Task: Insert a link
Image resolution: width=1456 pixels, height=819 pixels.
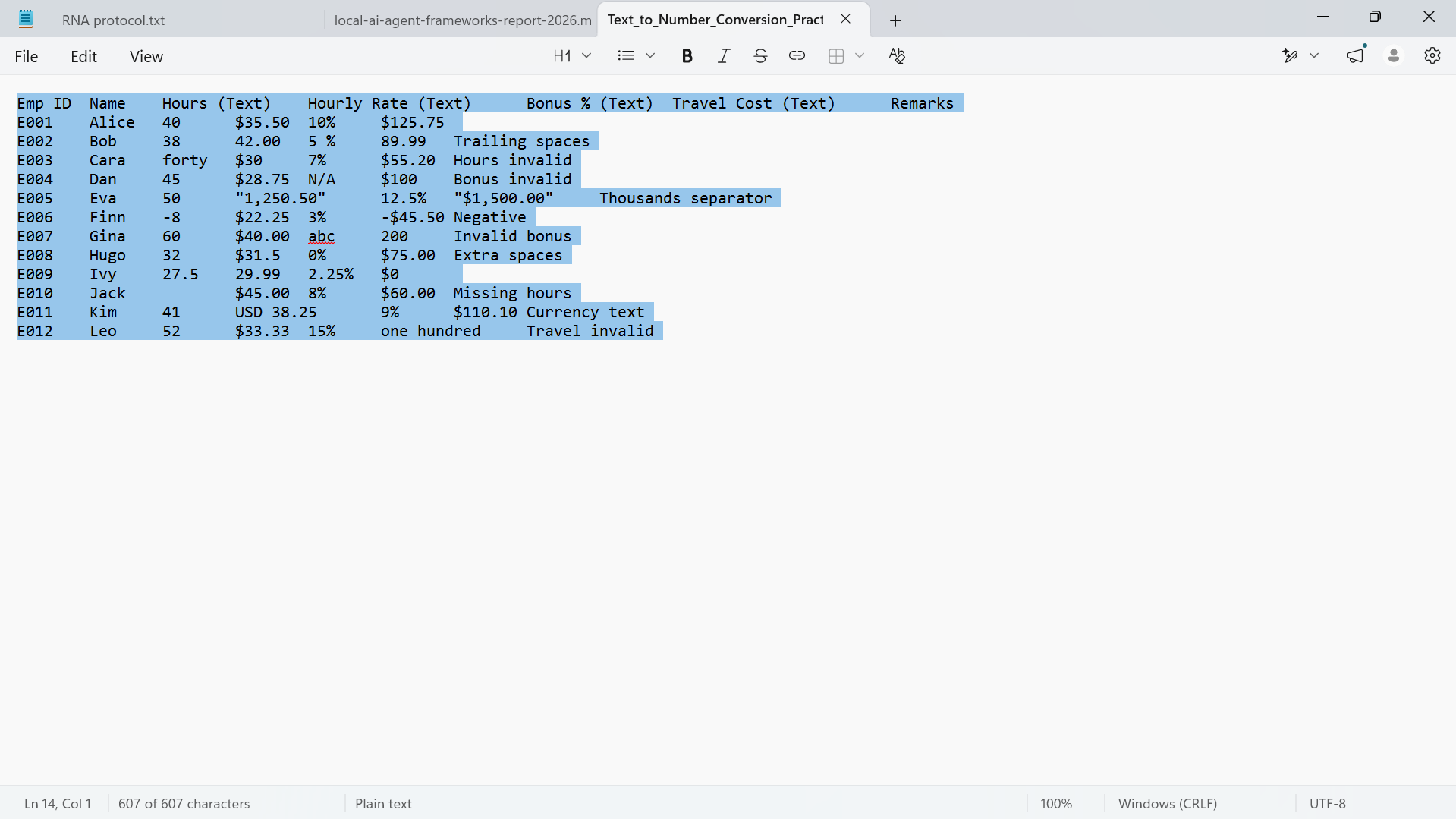Action: click(x=797, y=56)
